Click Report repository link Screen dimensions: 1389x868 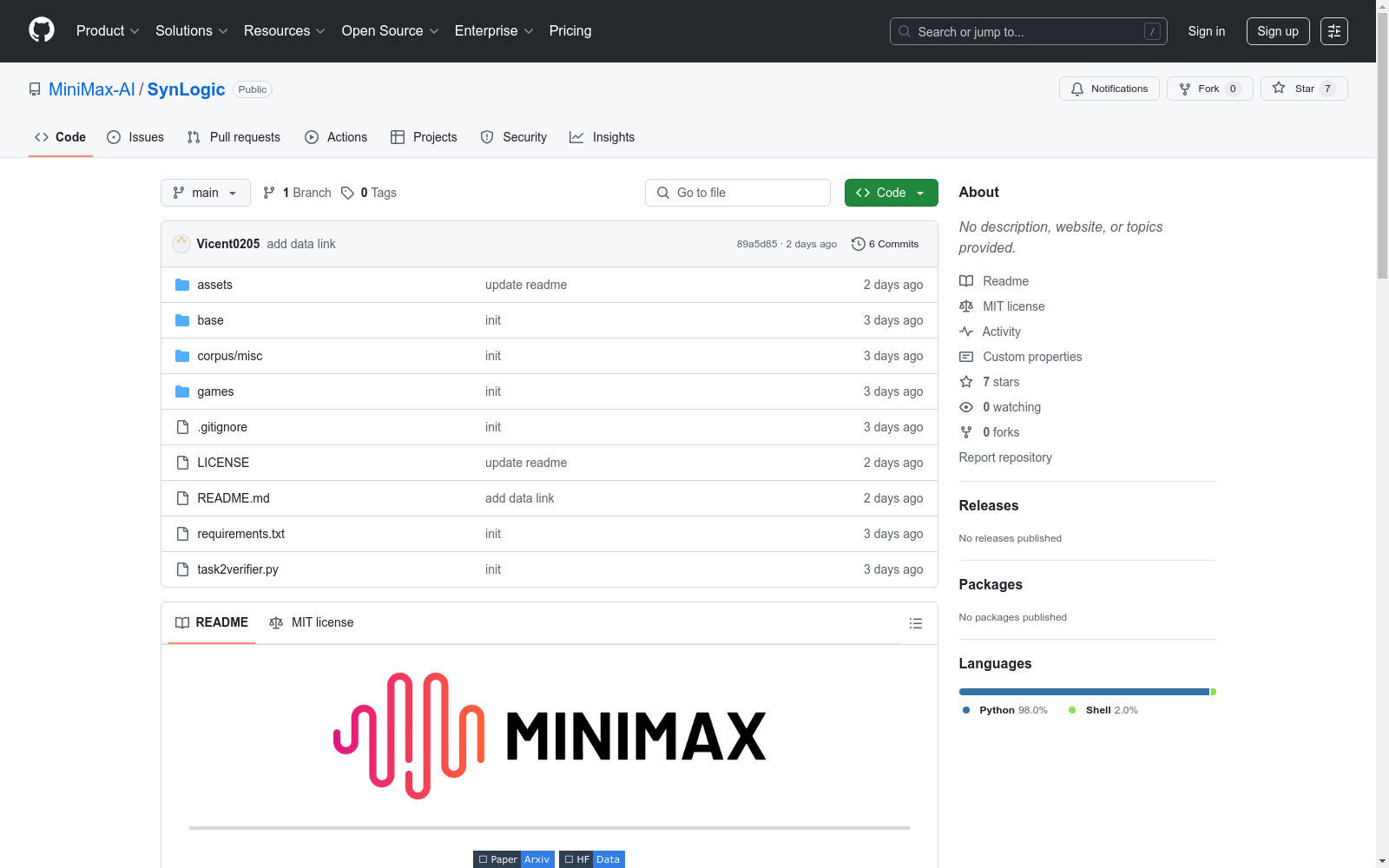pyautogui.click(x=1005, y=457)
